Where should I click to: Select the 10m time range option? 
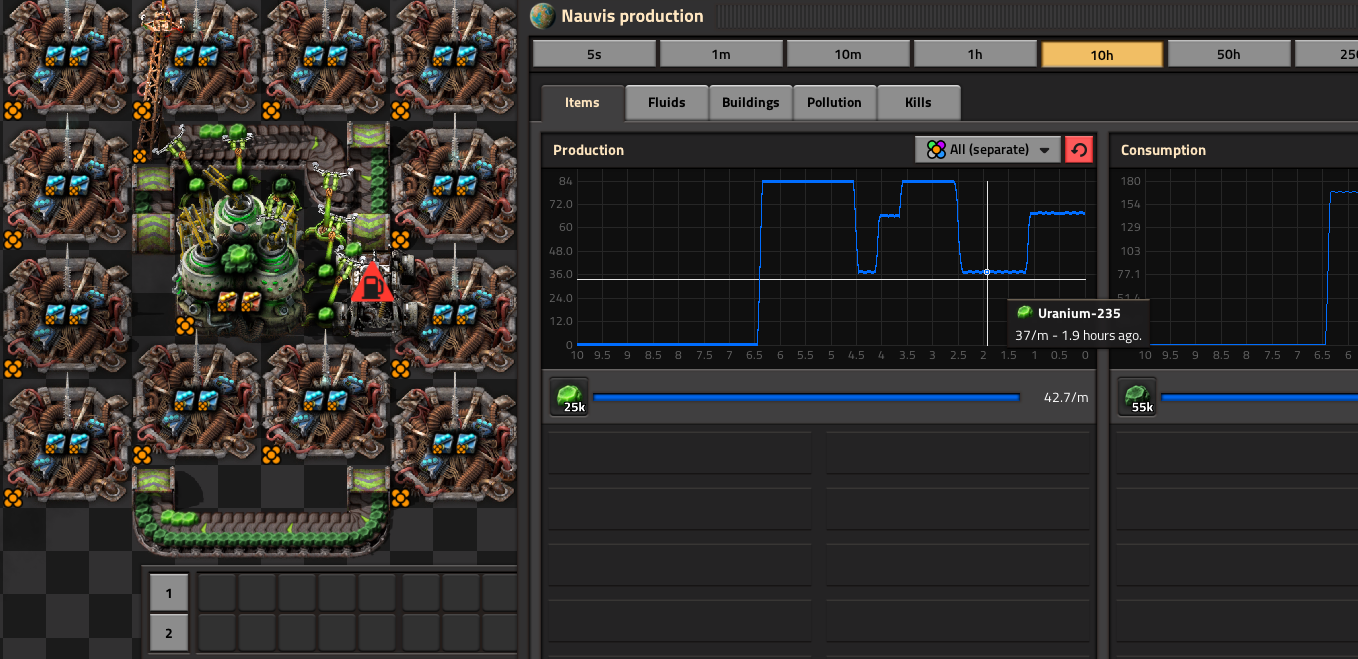click(x=848, y=55)
